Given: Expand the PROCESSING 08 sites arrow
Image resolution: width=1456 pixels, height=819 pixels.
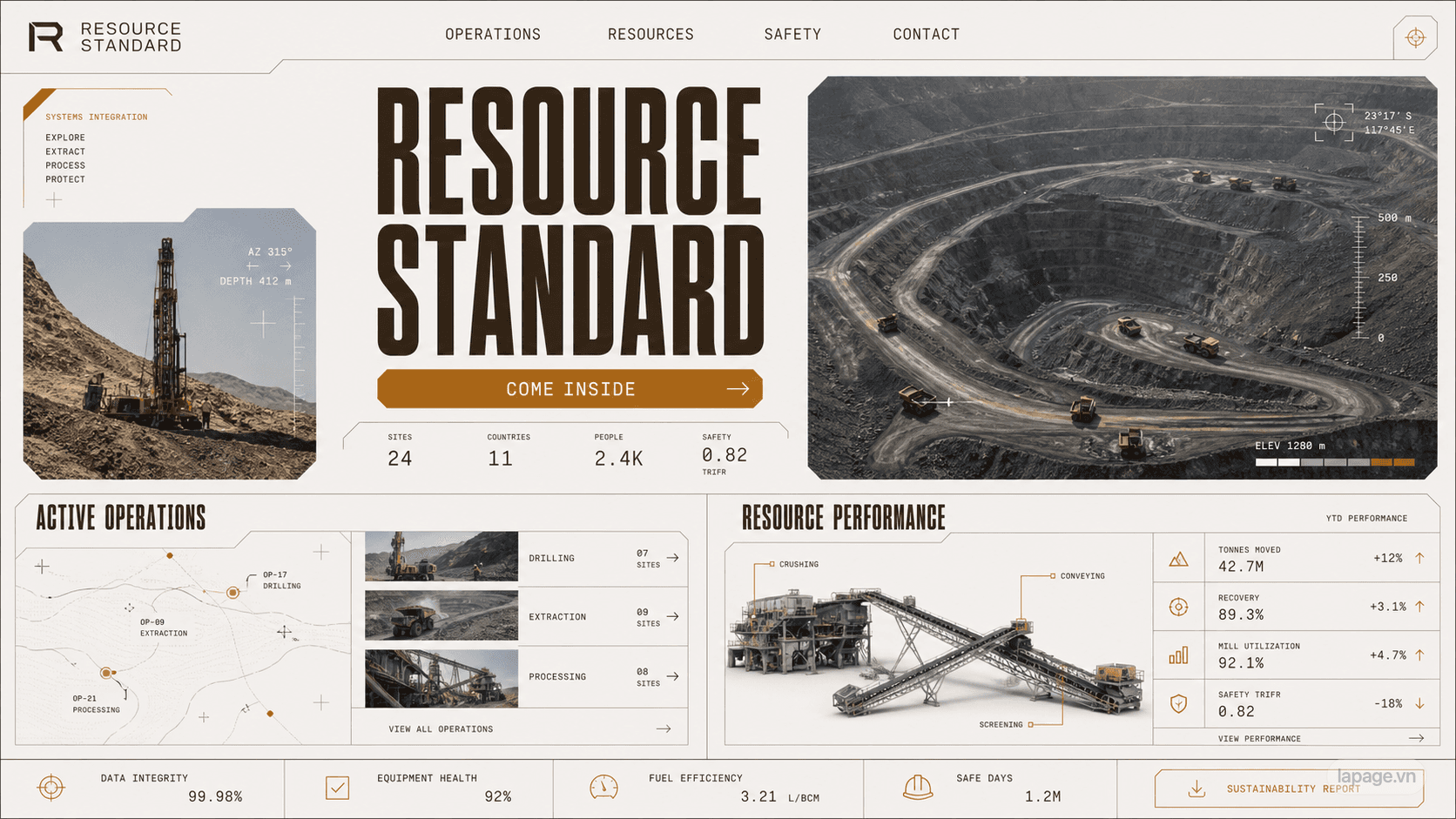Looking at the screenshot, I should (672, 676).
